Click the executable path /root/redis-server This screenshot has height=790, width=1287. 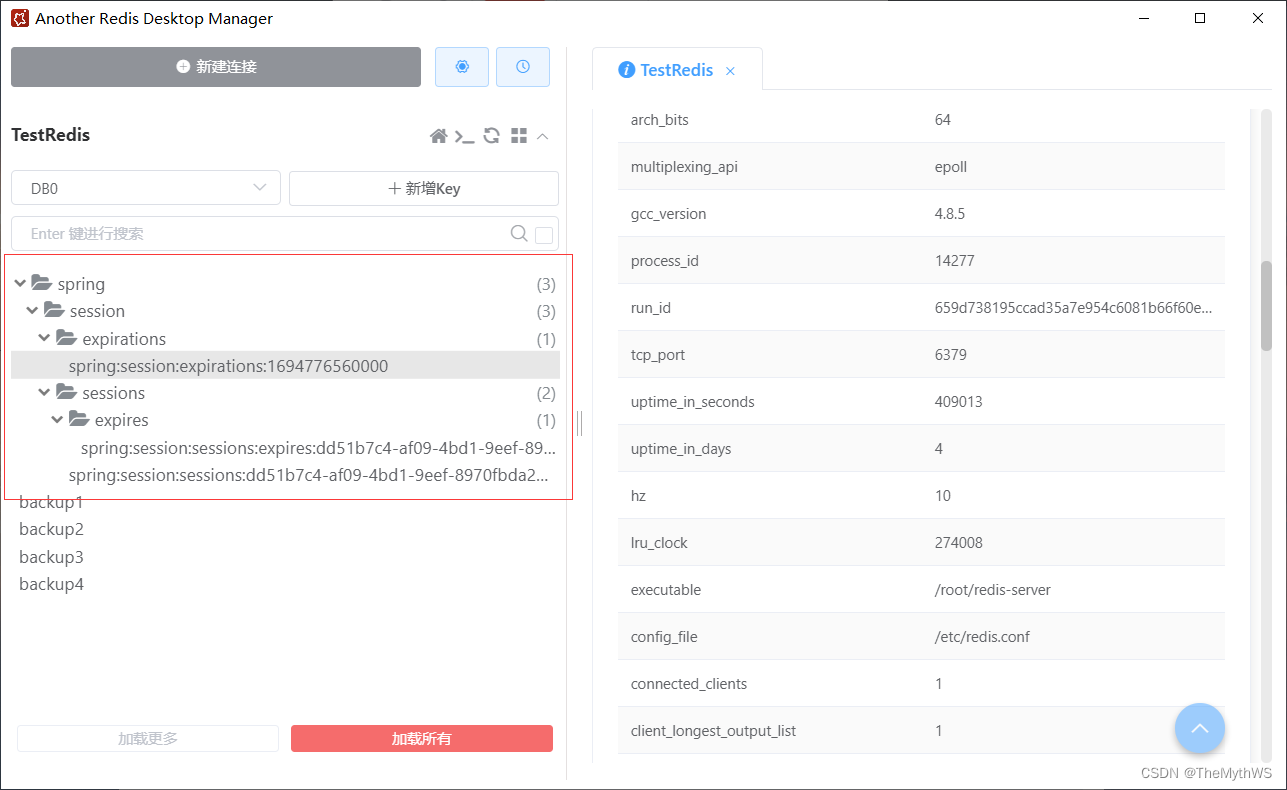pos(993,590)
